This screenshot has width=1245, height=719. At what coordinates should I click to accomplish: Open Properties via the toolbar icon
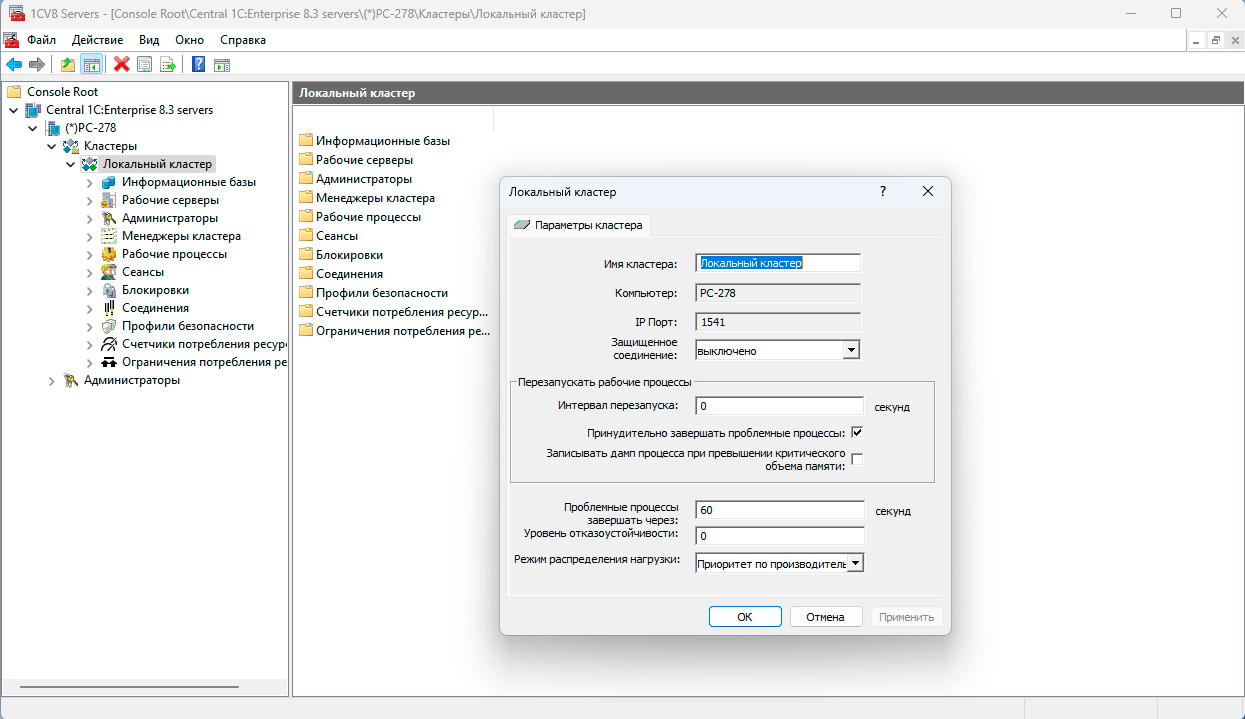[145, 65]
